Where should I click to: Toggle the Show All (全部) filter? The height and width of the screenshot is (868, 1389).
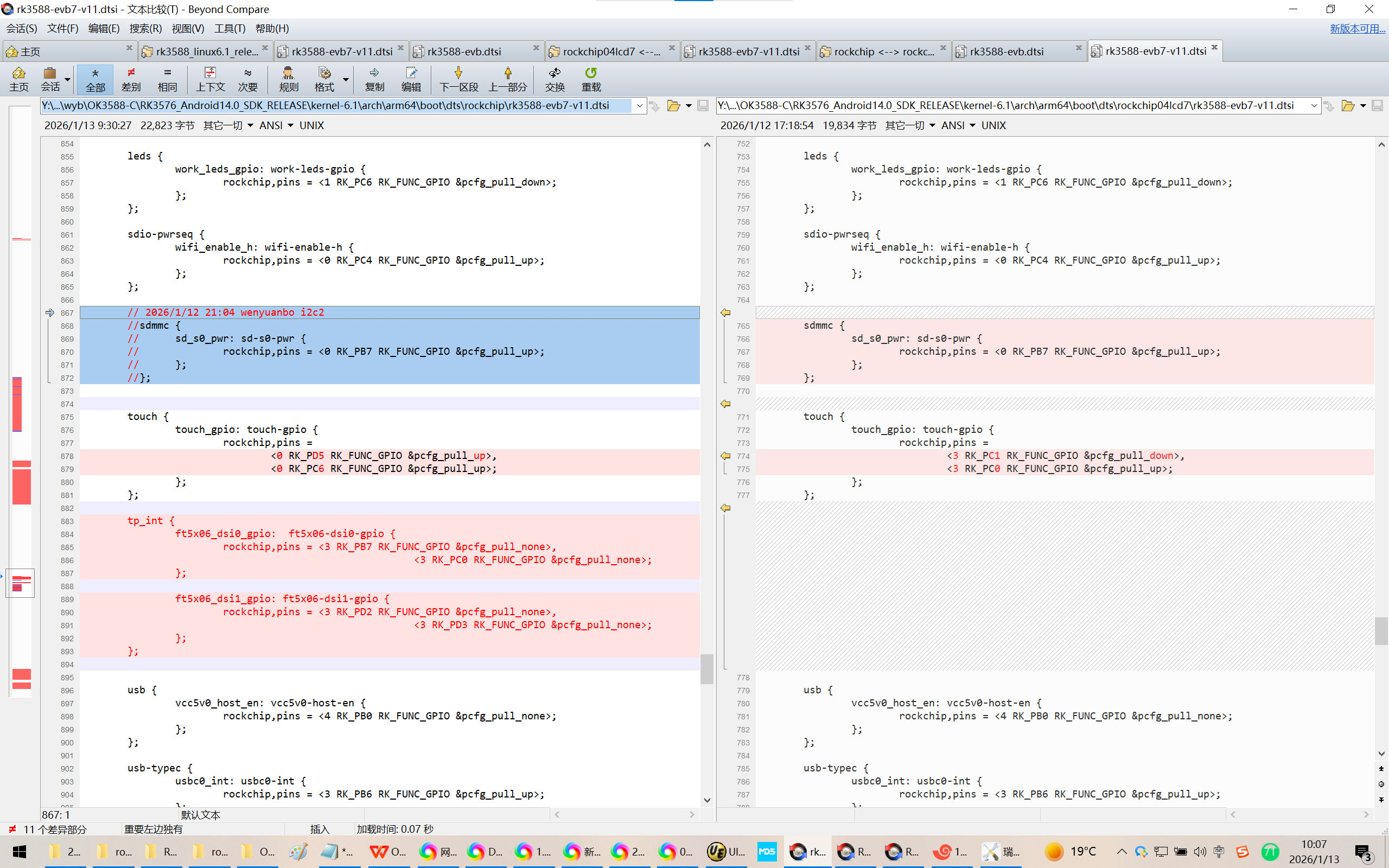pos(95,79)
